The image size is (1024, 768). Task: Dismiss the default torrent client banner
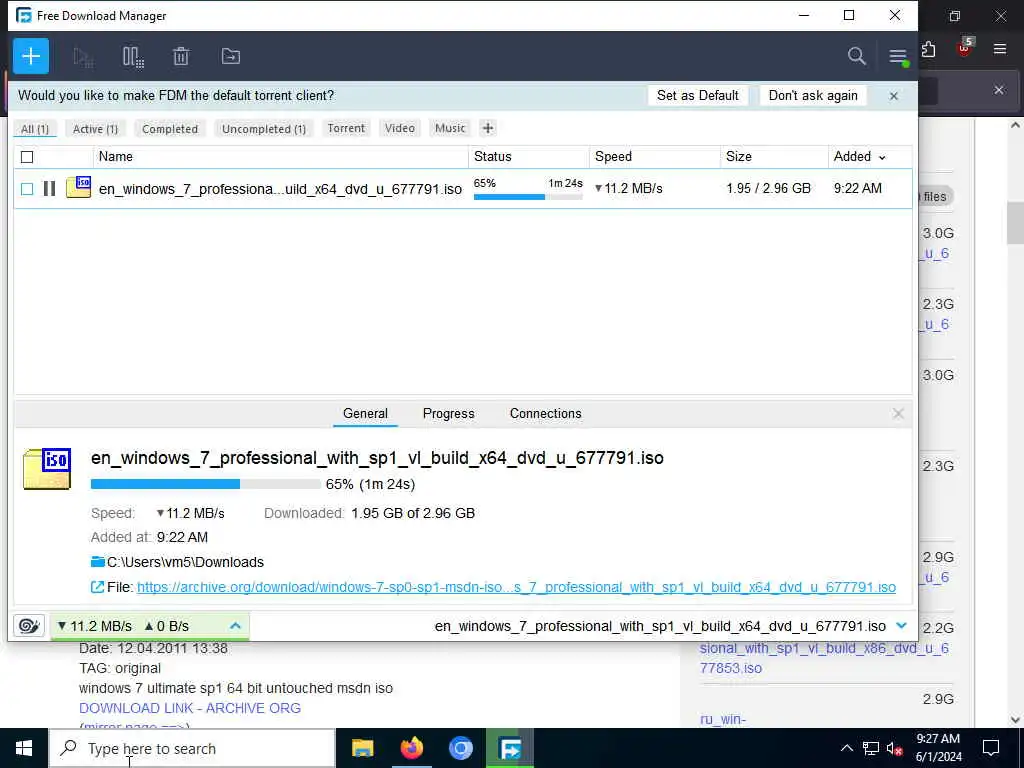(893, 96)
